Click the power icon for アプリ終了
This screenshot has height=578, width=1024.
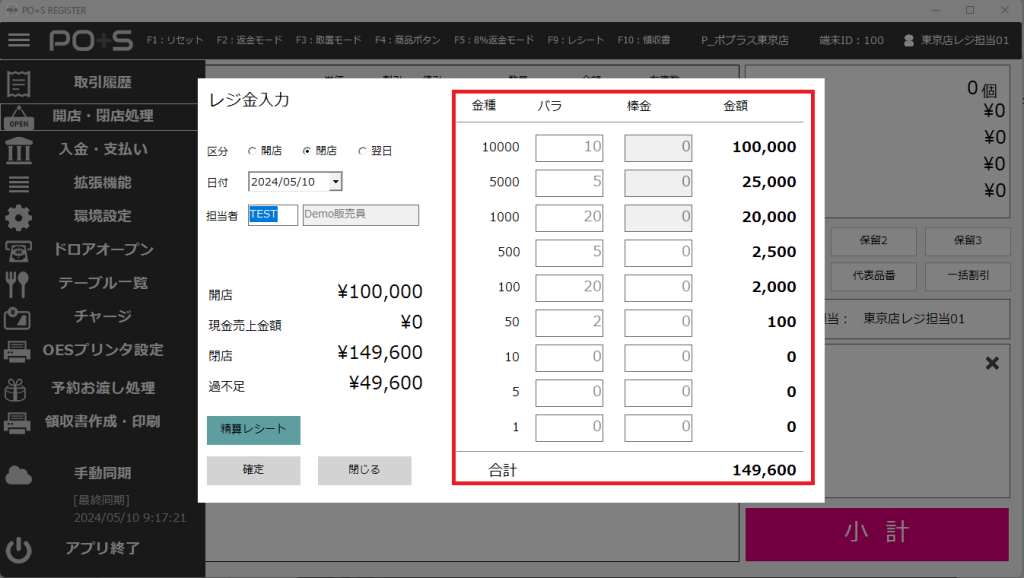click(19, 548)
